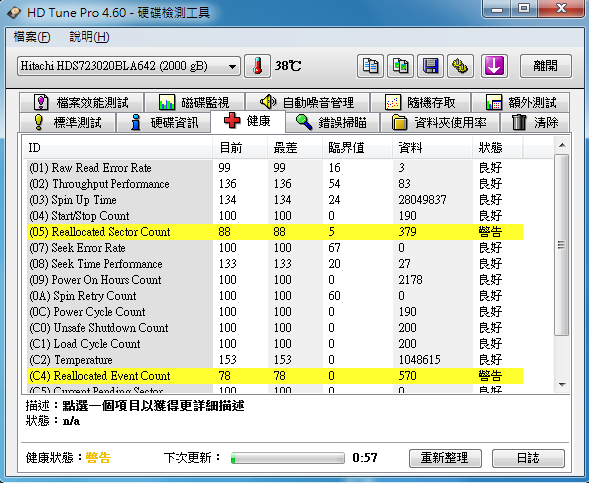Select (04) Start/Stop Count row
The height and width of the screenshot is (483, 589).
click(275, 216)
